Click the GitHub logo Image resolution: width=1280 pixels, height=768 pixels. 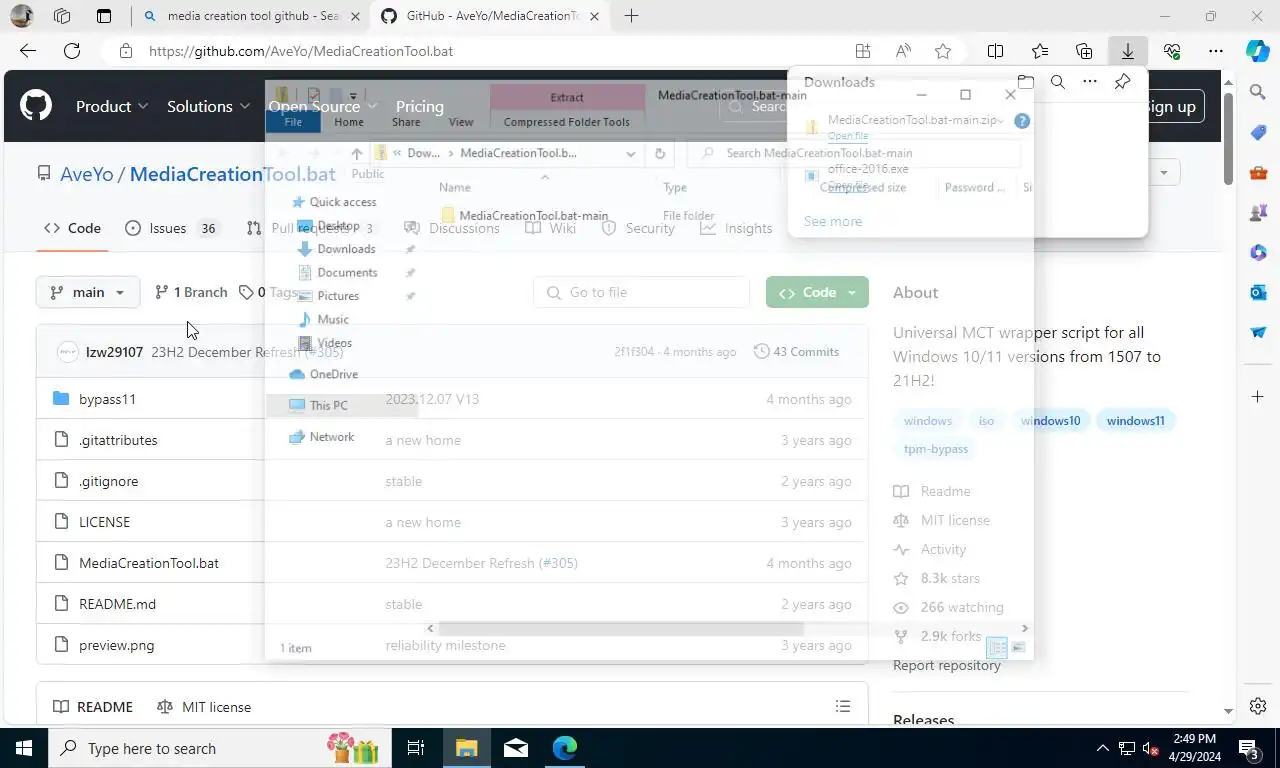[x=36, y=106]
